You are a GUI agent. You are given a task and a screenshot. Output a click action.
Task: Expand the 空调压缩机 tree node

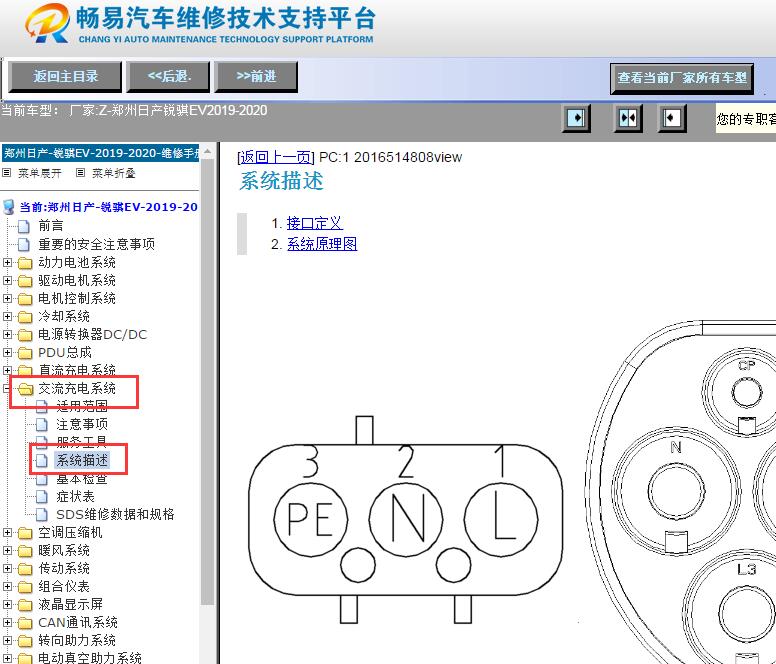click(x=7, y=532)
